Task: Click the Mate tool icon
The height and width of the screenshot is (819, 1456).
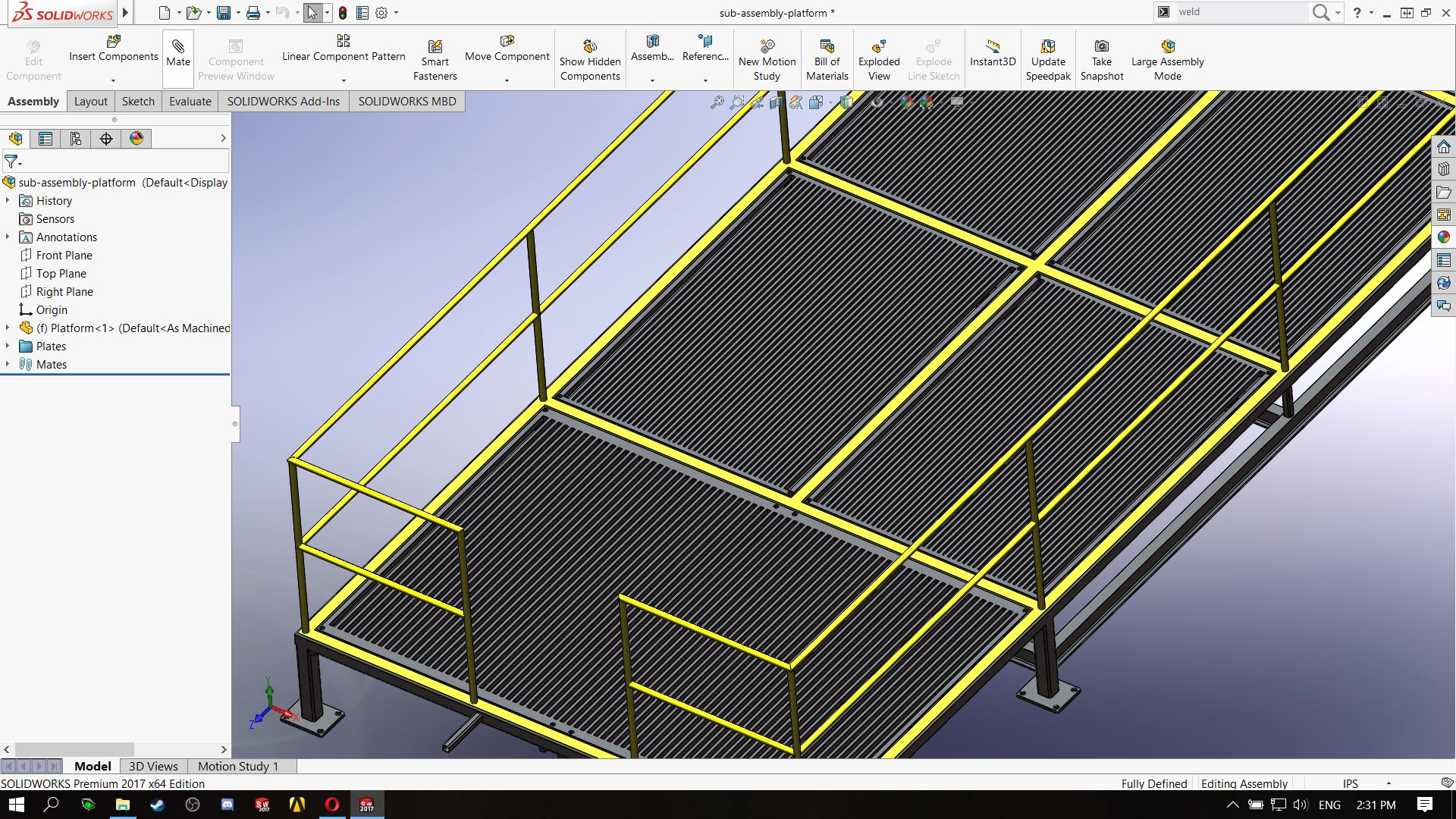Action: (x=177, y=47)
